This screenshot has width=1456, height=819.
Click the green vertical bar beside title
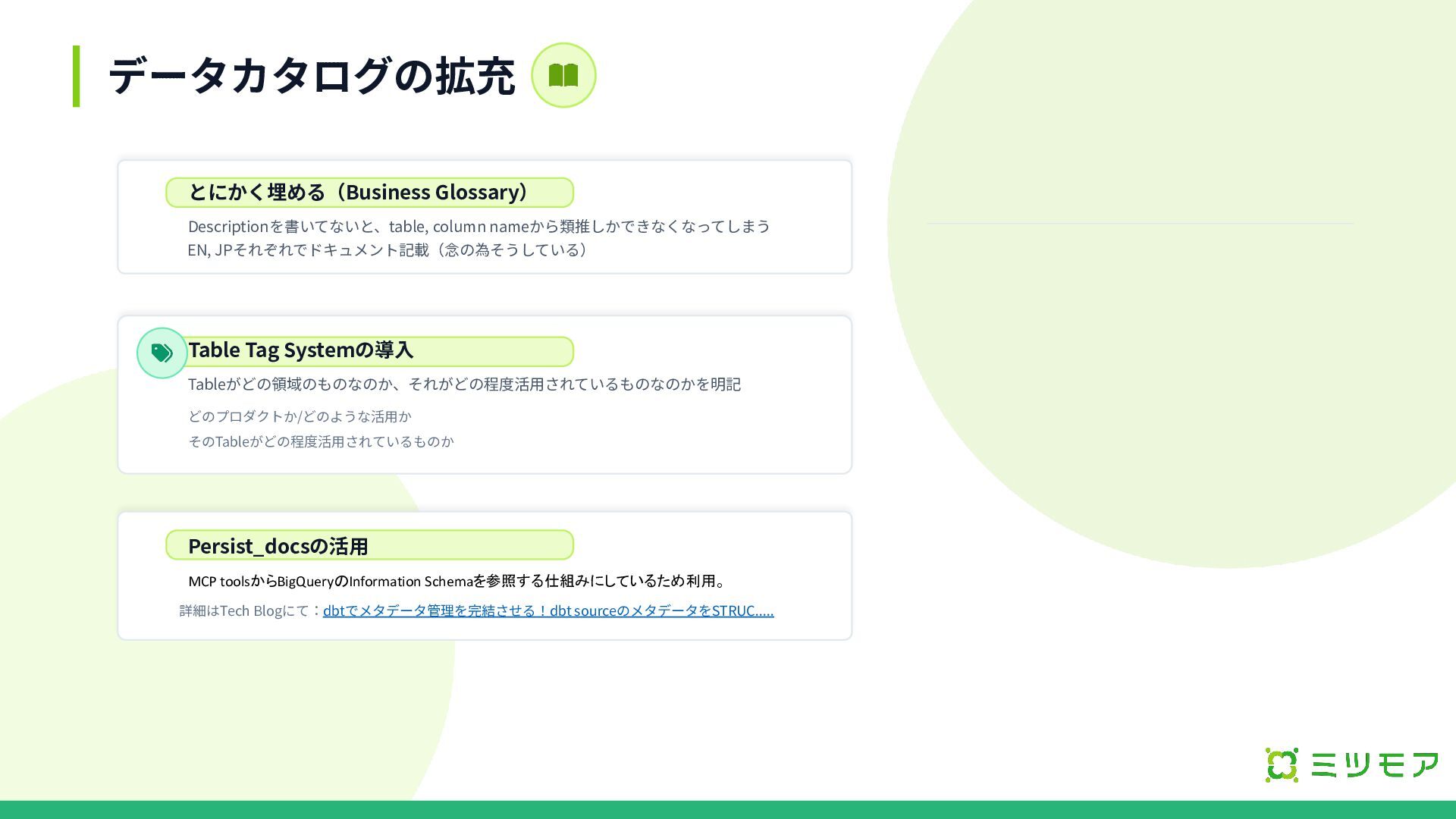76,76
